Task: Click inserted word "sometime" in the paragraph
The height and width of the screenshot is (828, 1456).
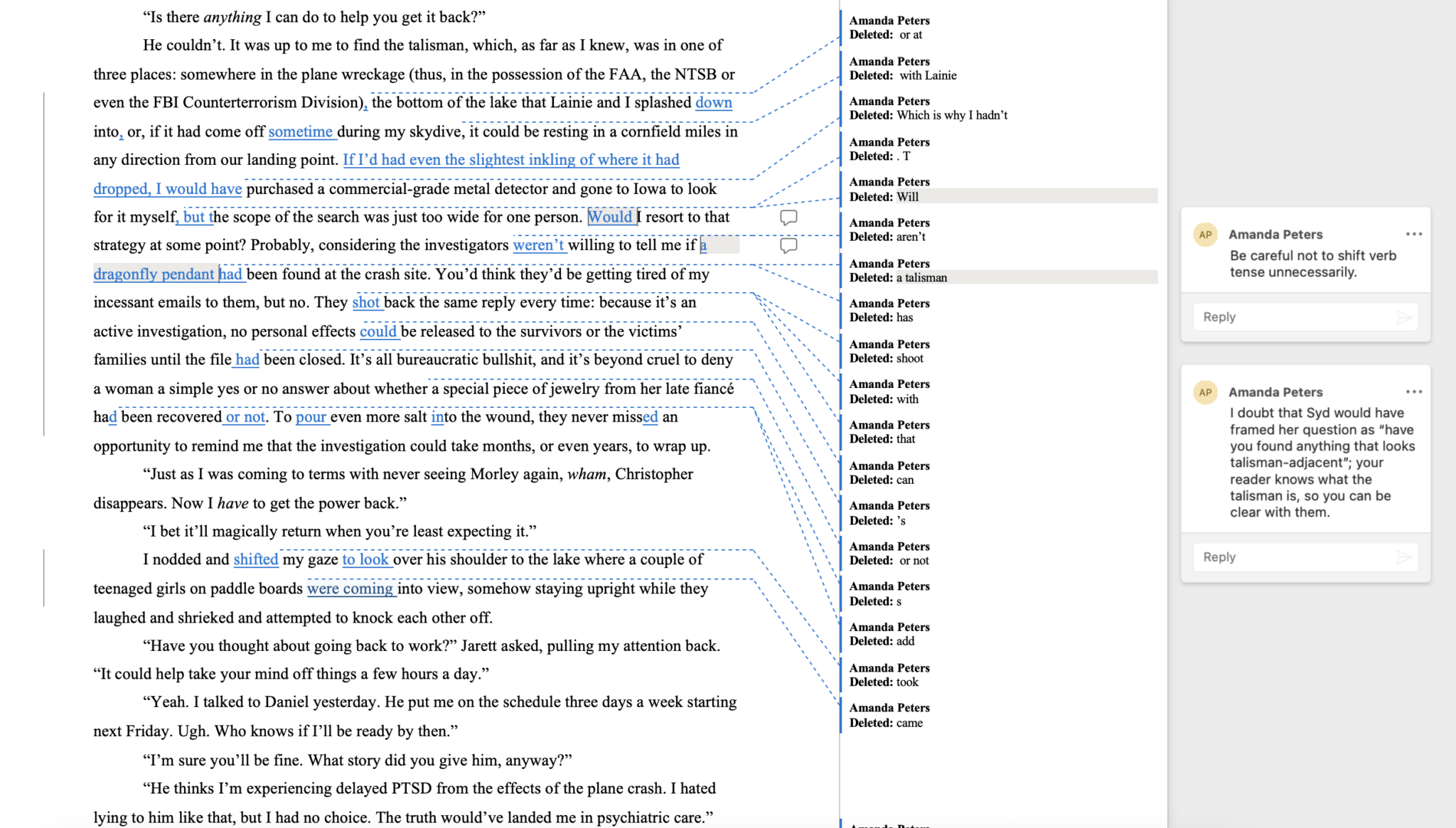Action: point(300,131)
